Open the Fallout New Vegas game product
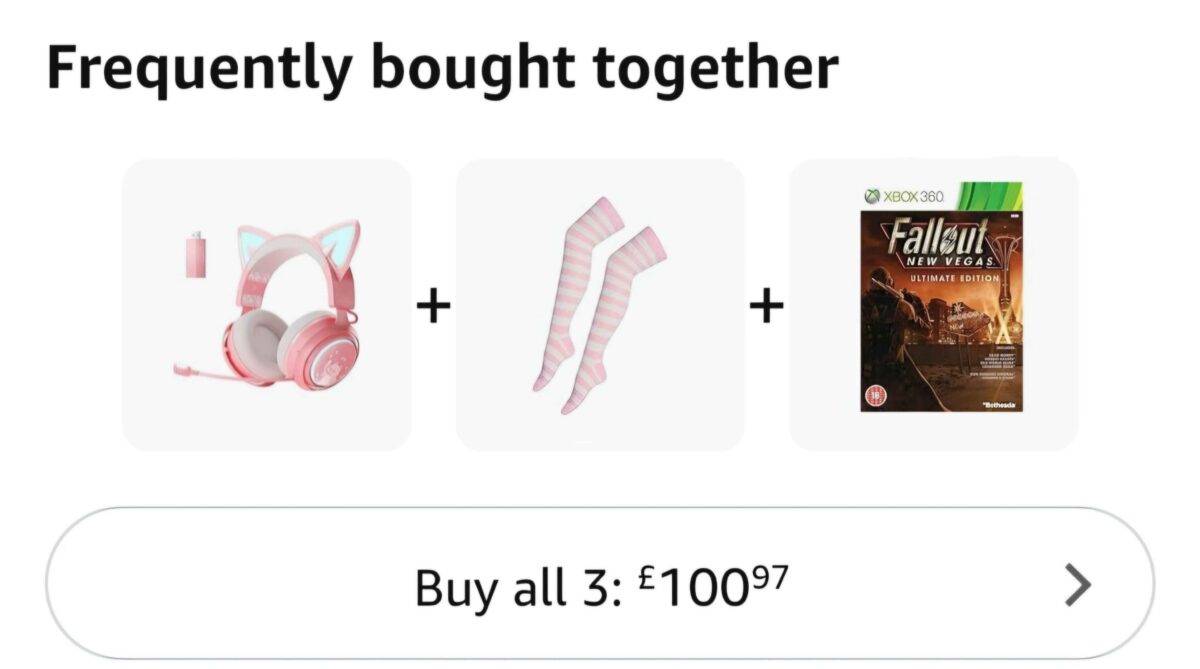 point(934,304)
